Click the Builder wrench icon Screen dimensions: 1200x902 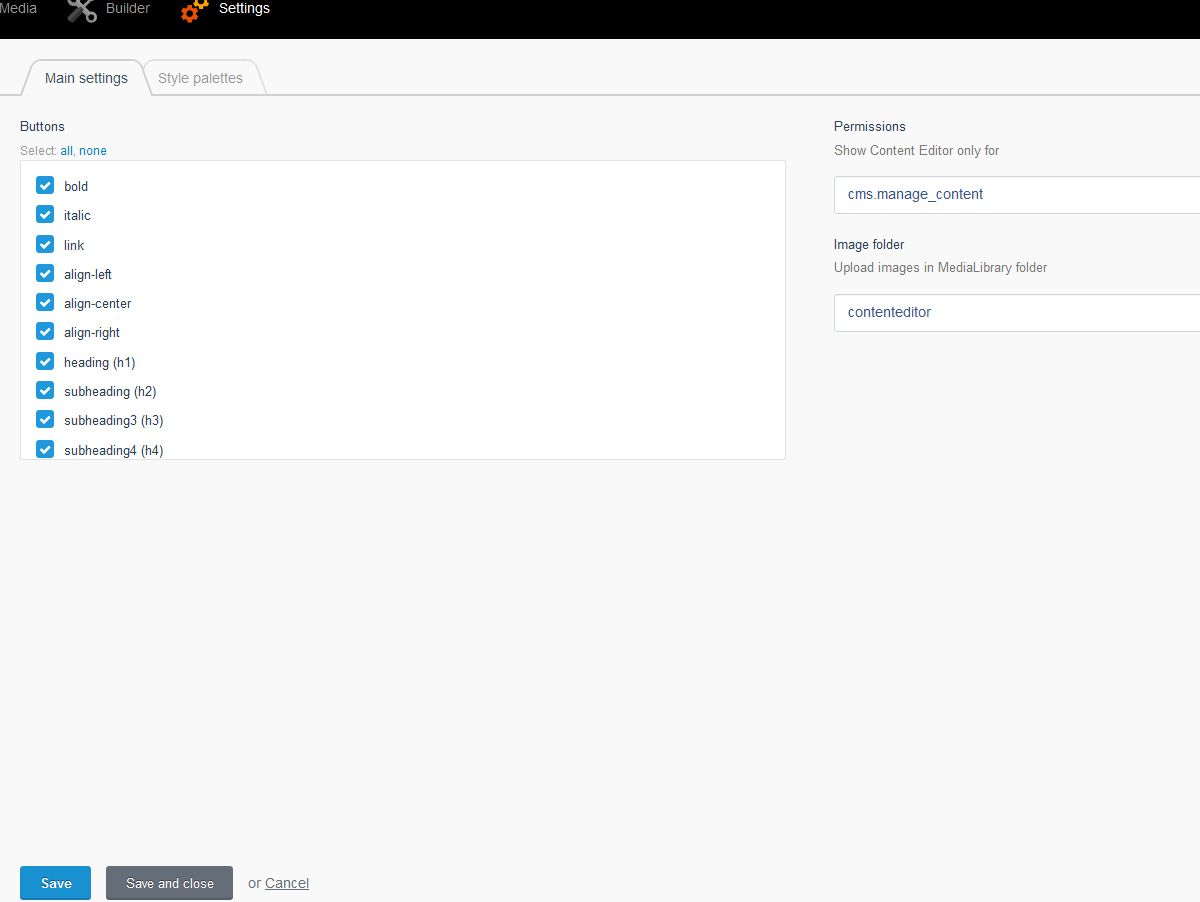click(82, 11)
